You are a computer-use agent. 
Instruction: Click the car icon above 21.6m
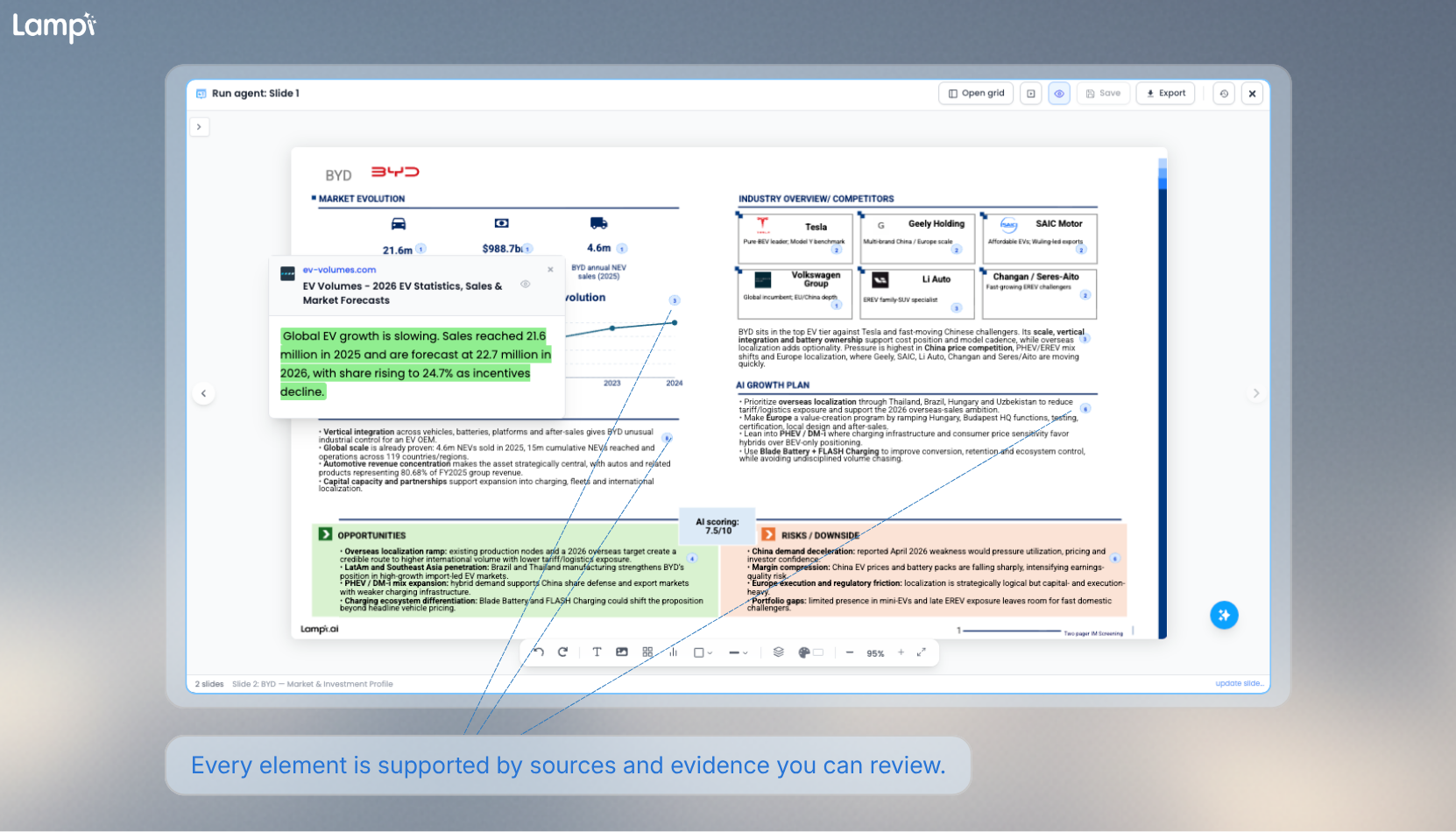point(399,223)
